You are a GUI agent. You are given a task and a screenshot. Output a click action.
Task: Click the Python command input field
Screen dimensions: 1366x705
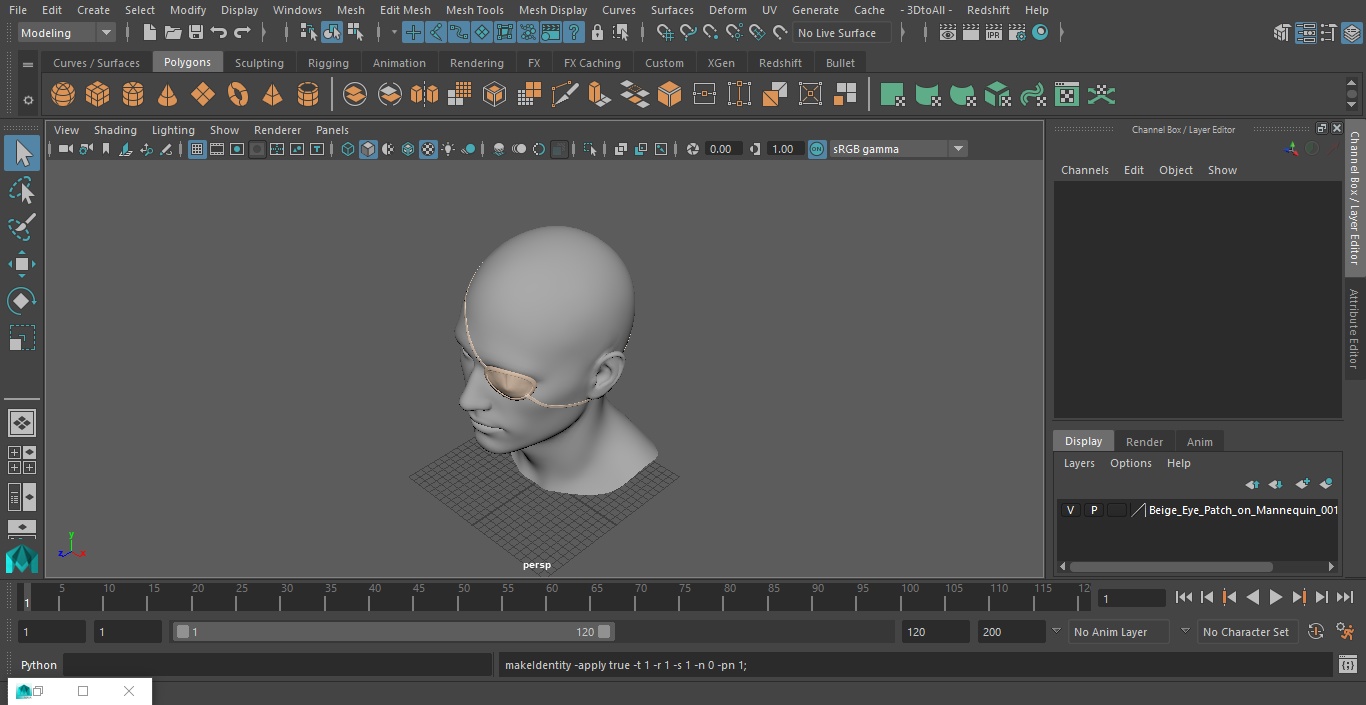point(278,665)
